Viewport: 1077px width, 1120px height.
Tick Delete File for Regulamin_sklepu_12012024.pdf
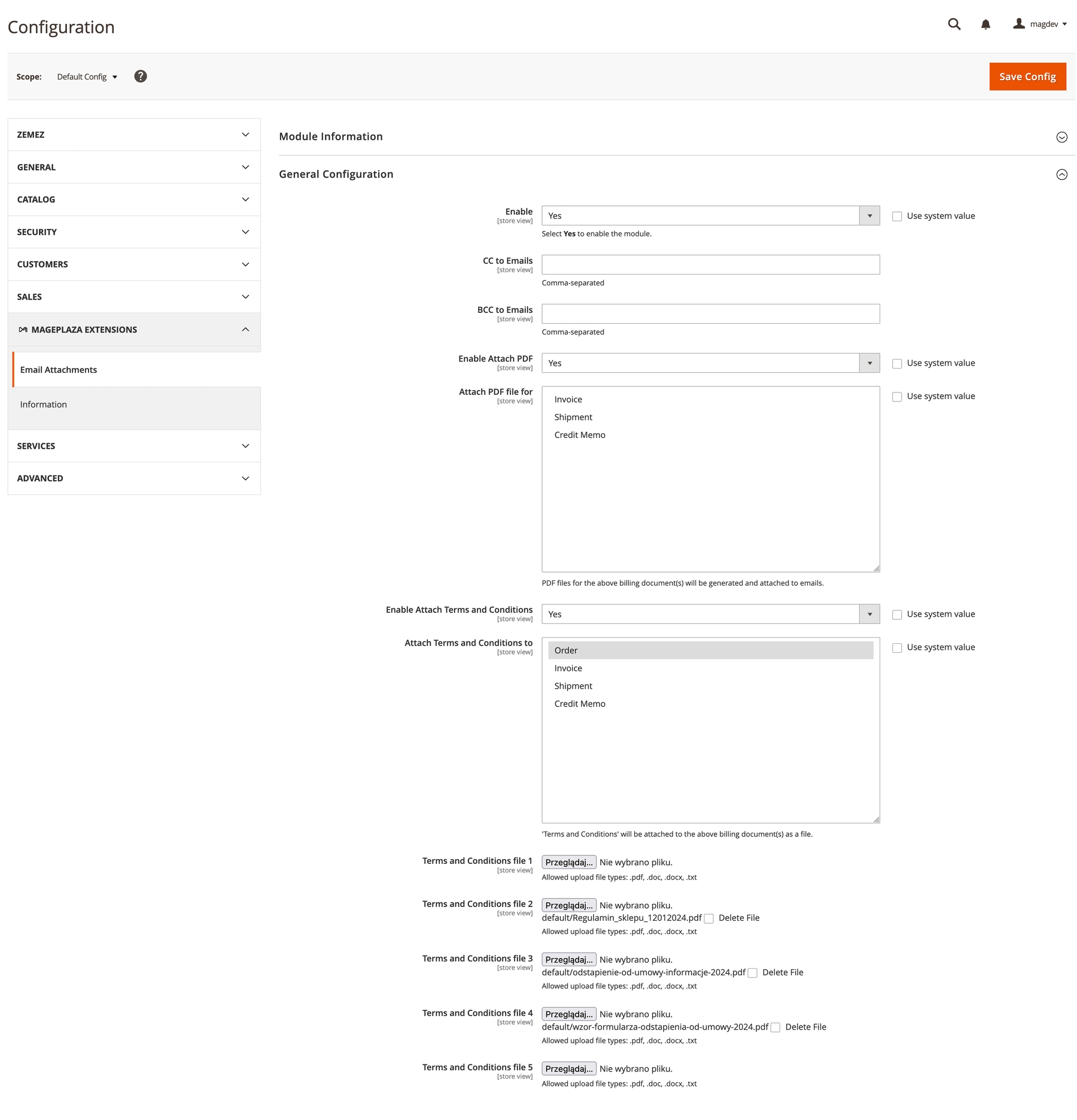709,918
